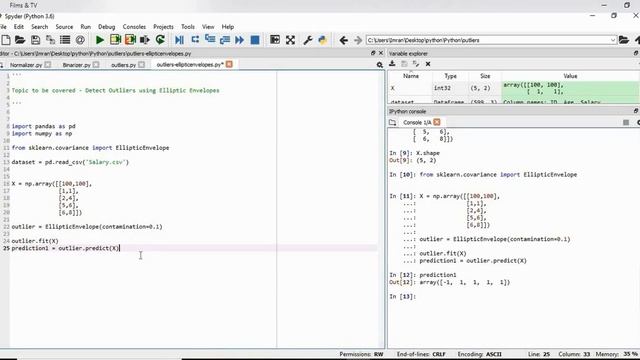This screenshot has height=360, width=640.
Task: Sort variables by the Type column header
Action: tap(450, 76)
